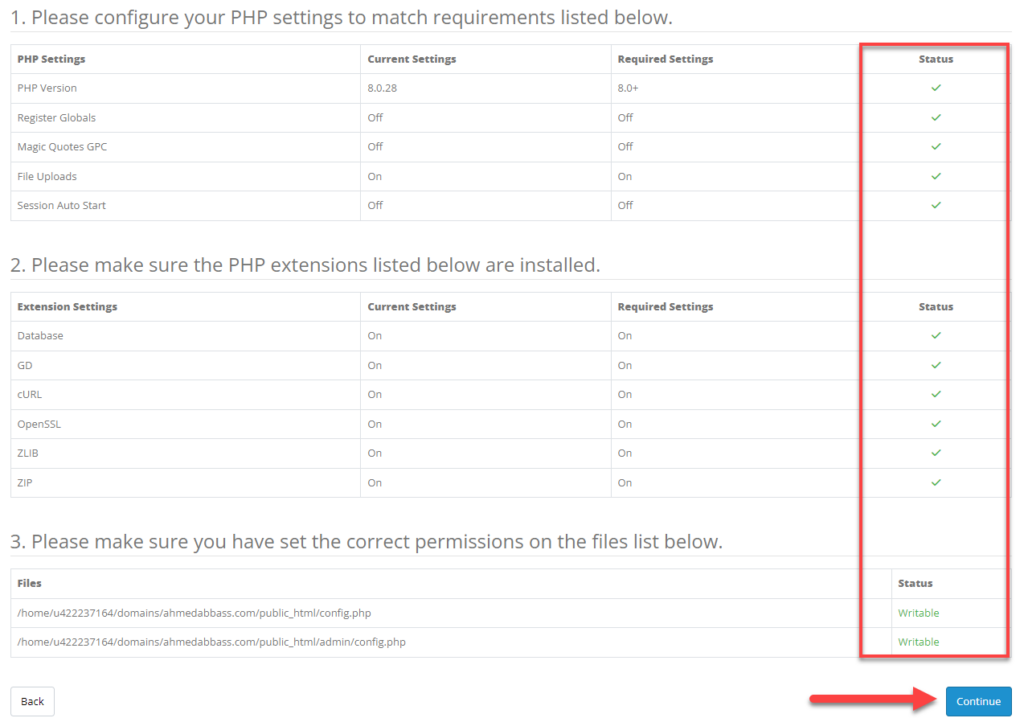Screen dimensions: 1024x718
Task: Go back with the Back button
Action: pyautogui.click(x=32, y=701)
